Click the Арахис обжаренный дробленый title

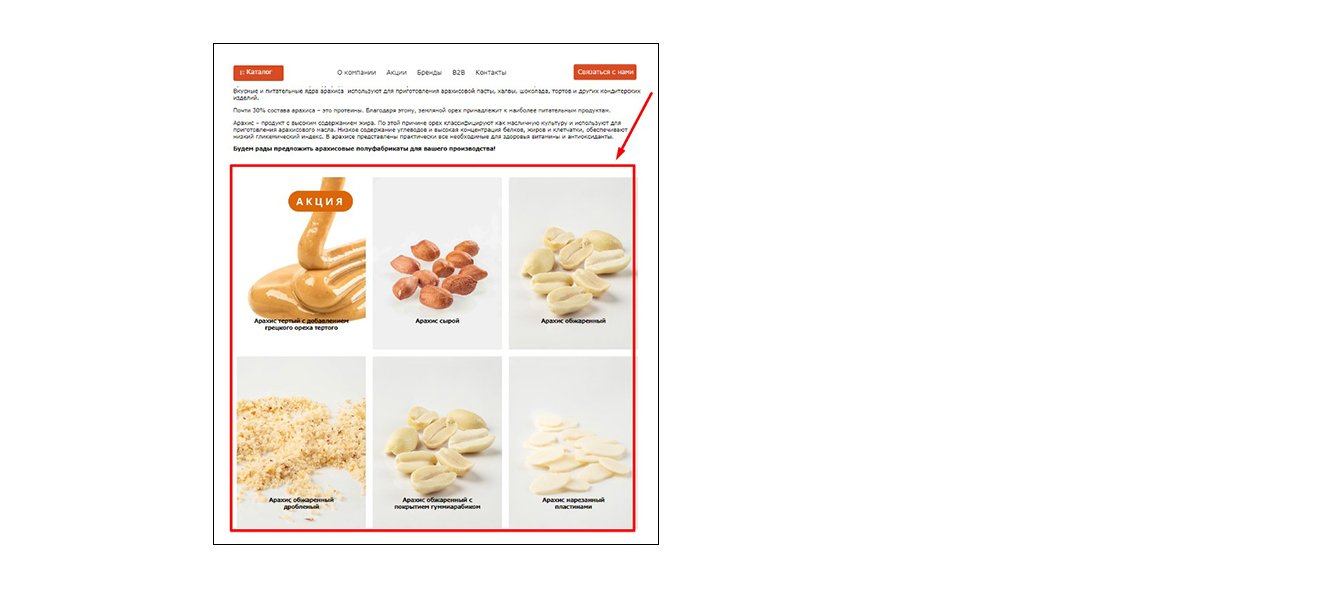[301, 503]
